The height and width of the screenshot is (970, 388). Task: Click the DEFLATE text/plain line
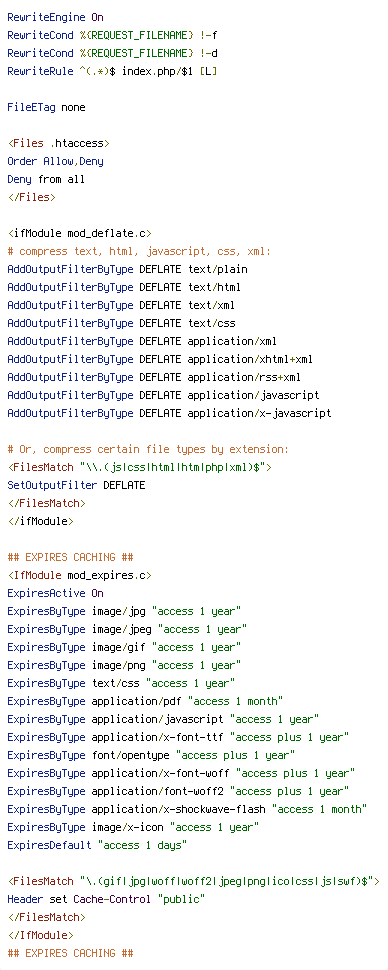point(127,269)
